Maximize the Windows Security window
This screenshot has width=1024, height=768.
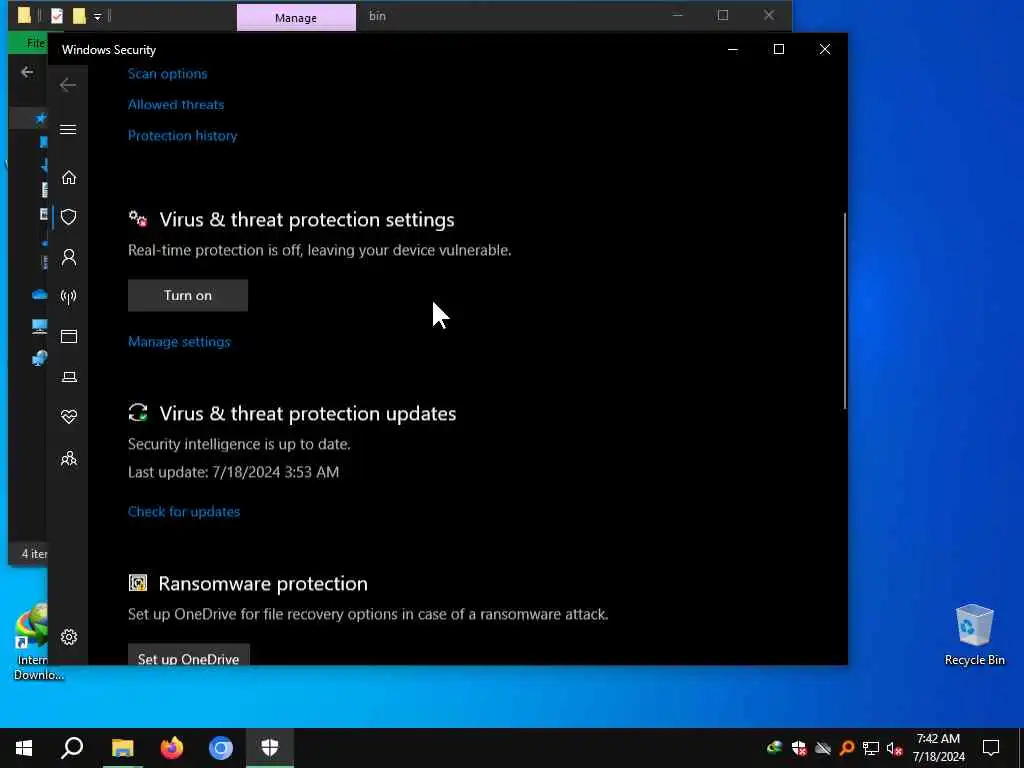pos(778,50)
